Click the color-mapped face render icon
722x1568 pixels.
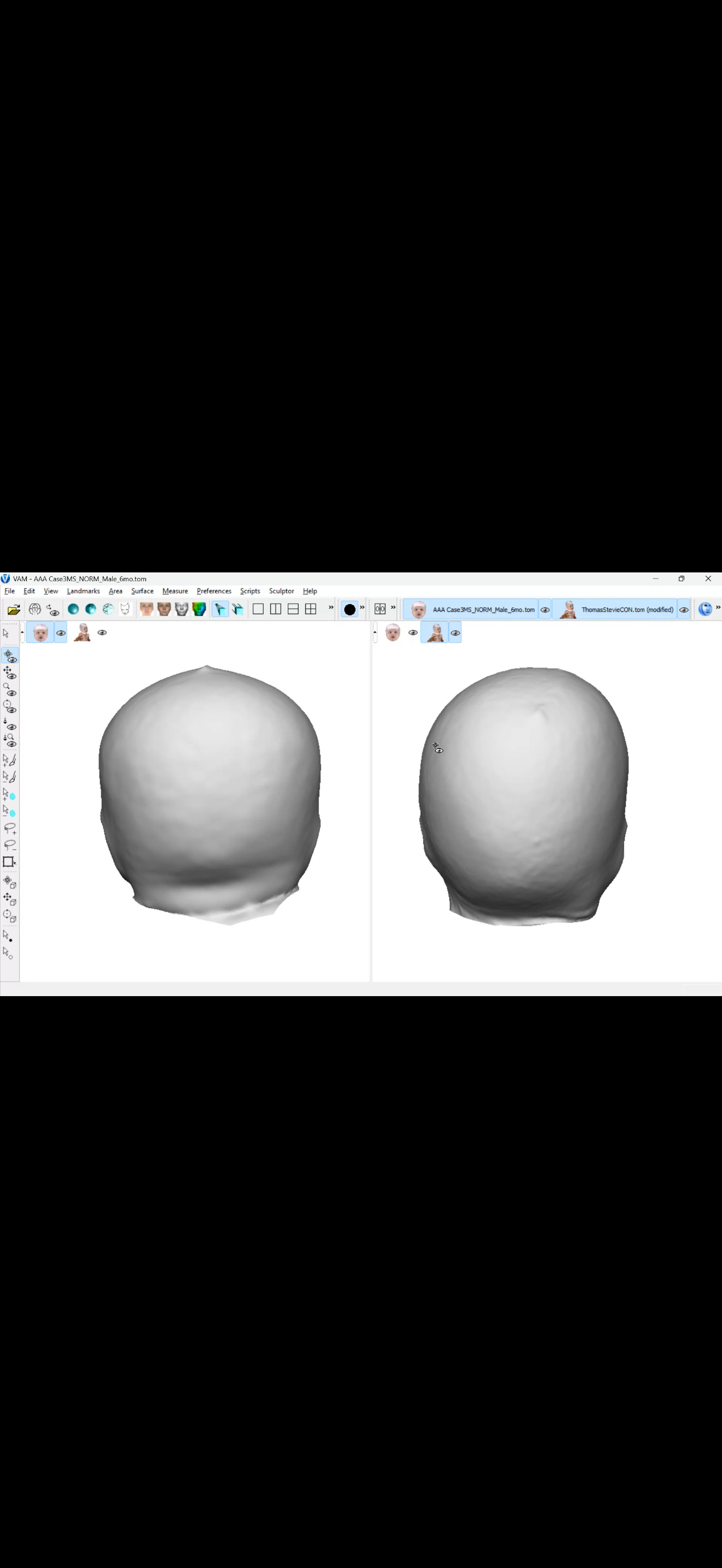click(199, 609)
